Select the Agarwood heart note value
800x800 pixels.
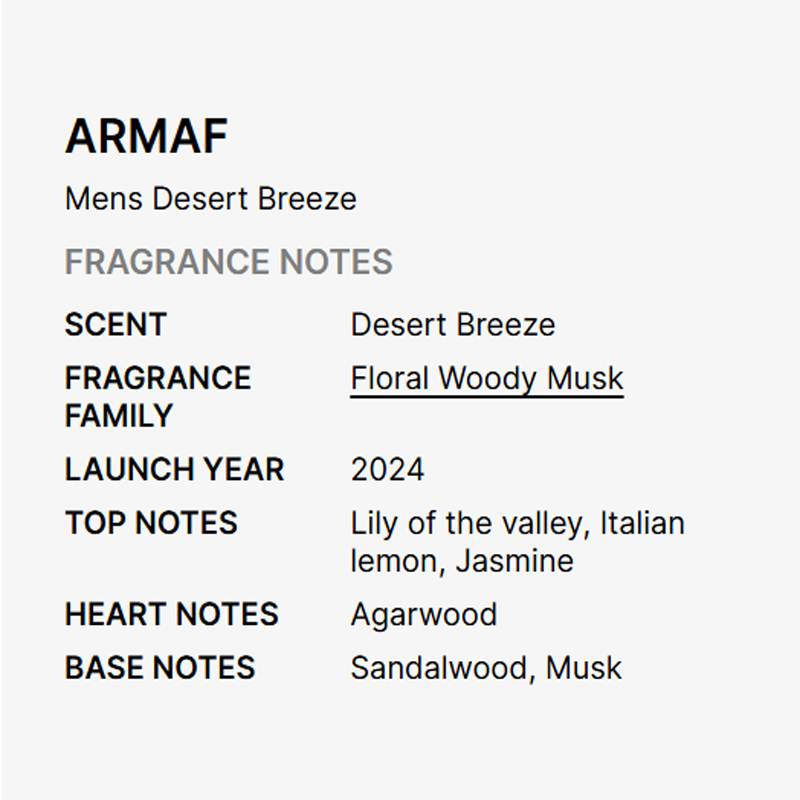423,614
